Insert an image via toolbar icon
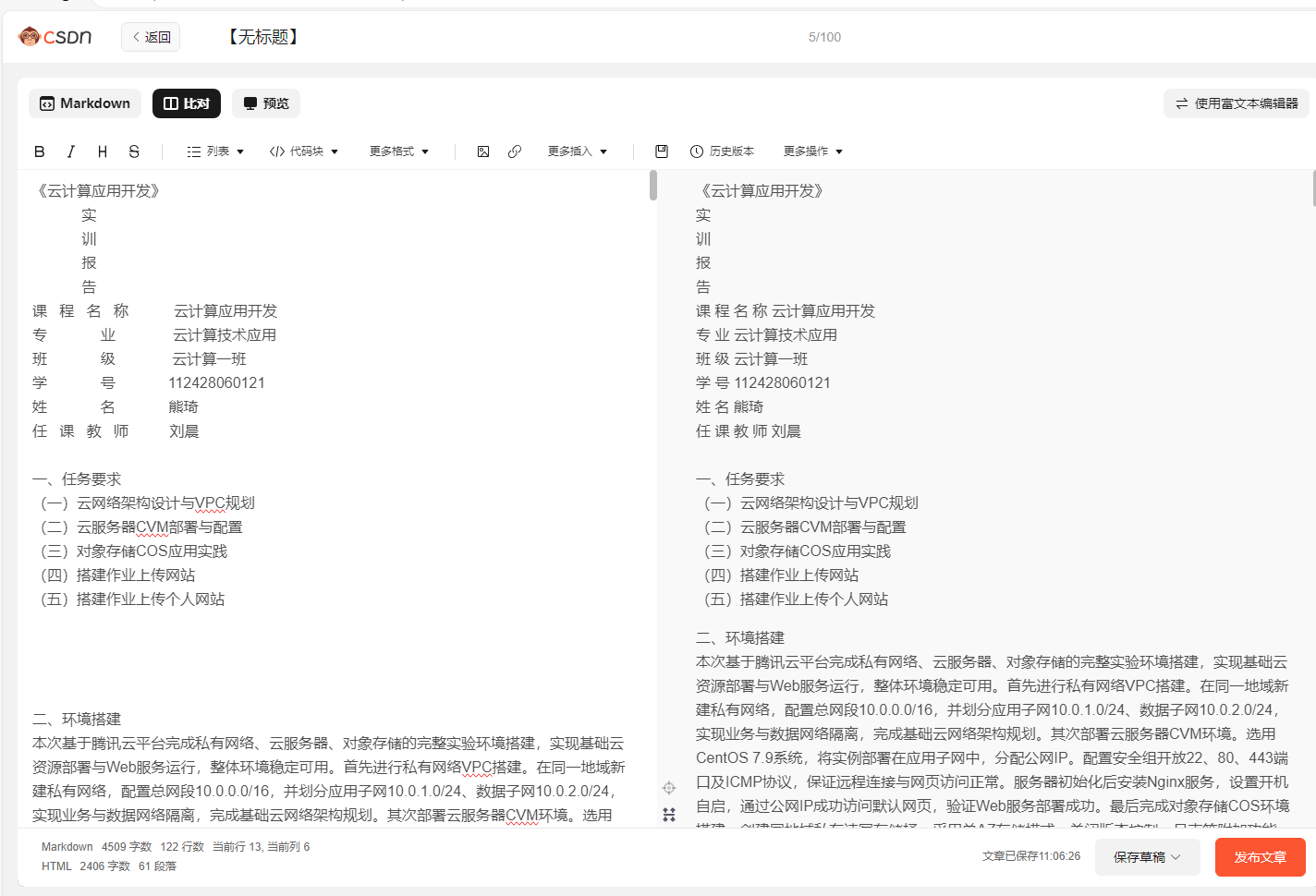This screenshot has width=1316, height=896. tap(483, 151)
